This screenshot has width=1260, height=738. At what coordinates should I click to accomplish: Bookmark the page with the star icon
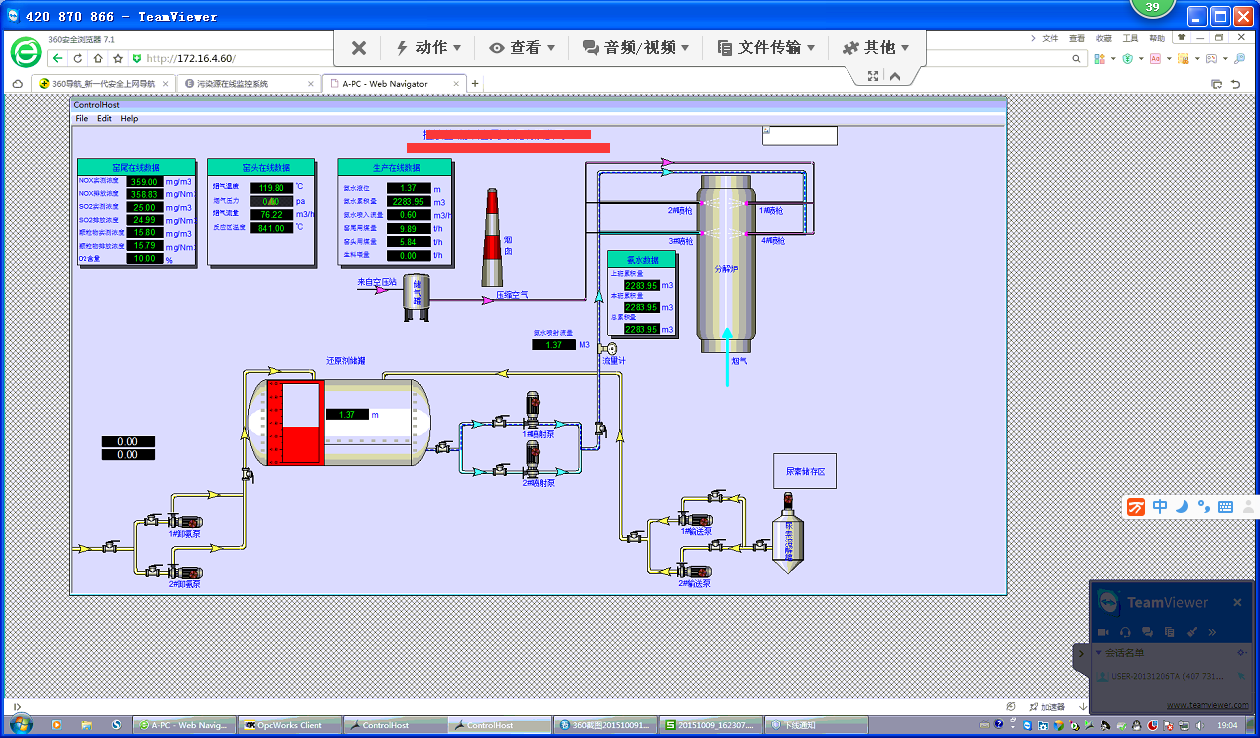pos(118,58)
